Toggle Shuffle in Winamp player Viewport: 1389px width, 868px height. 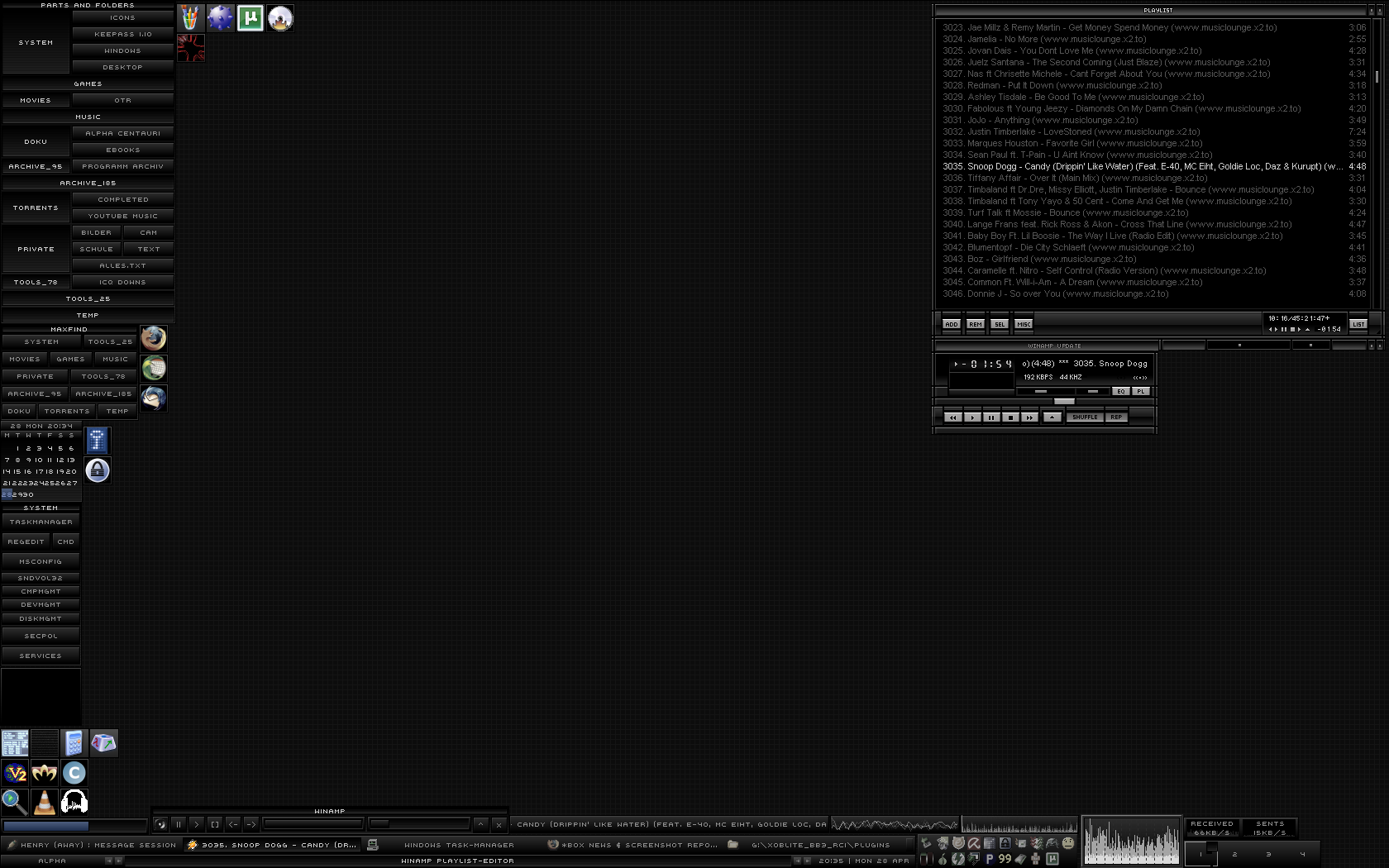click(1085, 417)
